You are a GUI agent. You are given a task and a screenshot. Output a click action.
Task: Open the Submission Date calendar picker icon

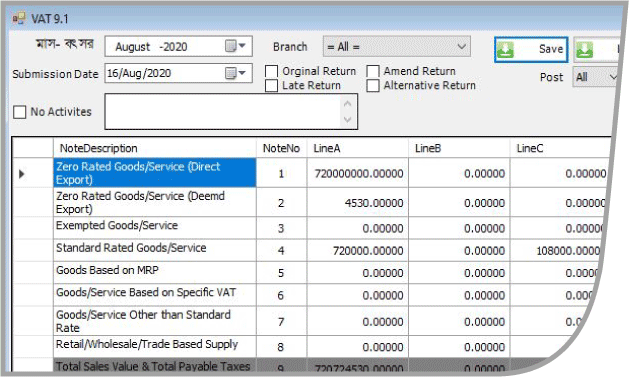[231, 73]
